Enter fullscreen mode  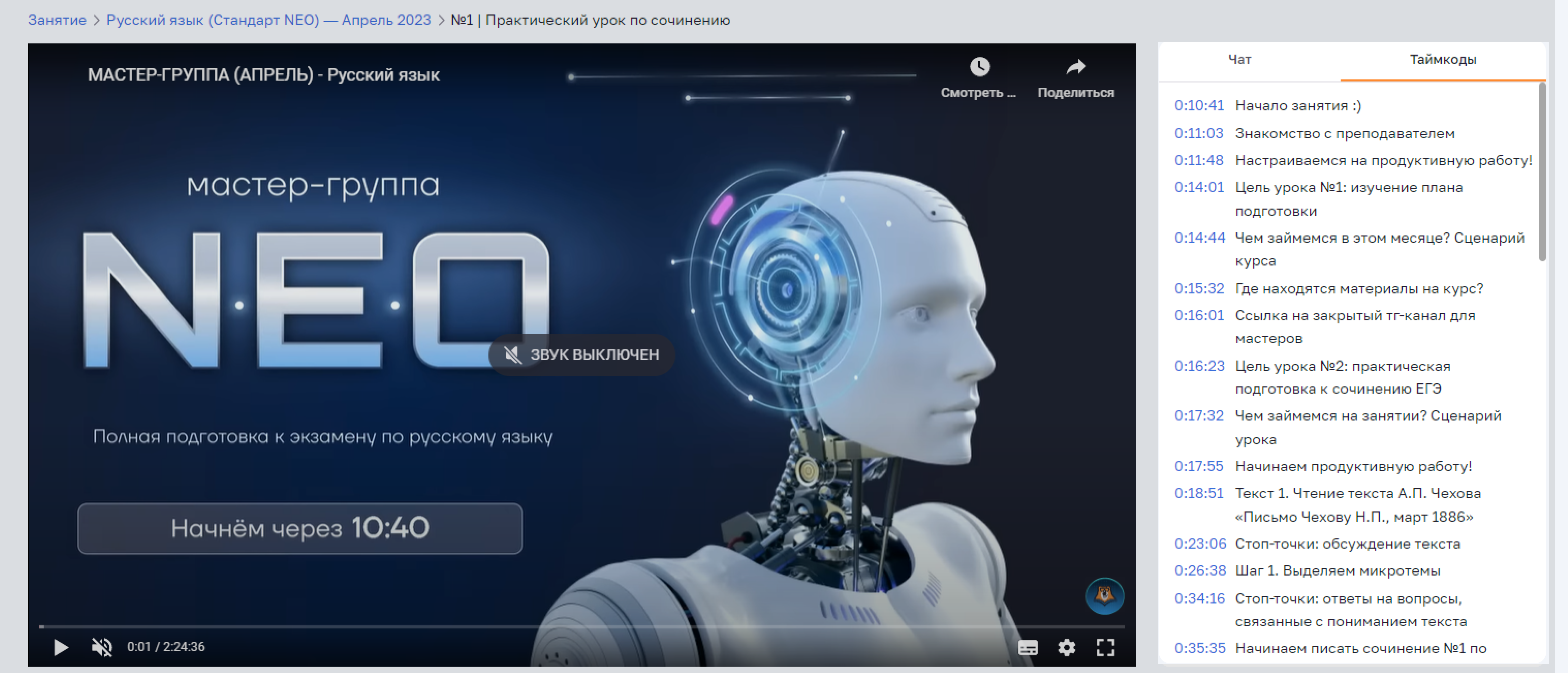click(x=1105, y=647)
